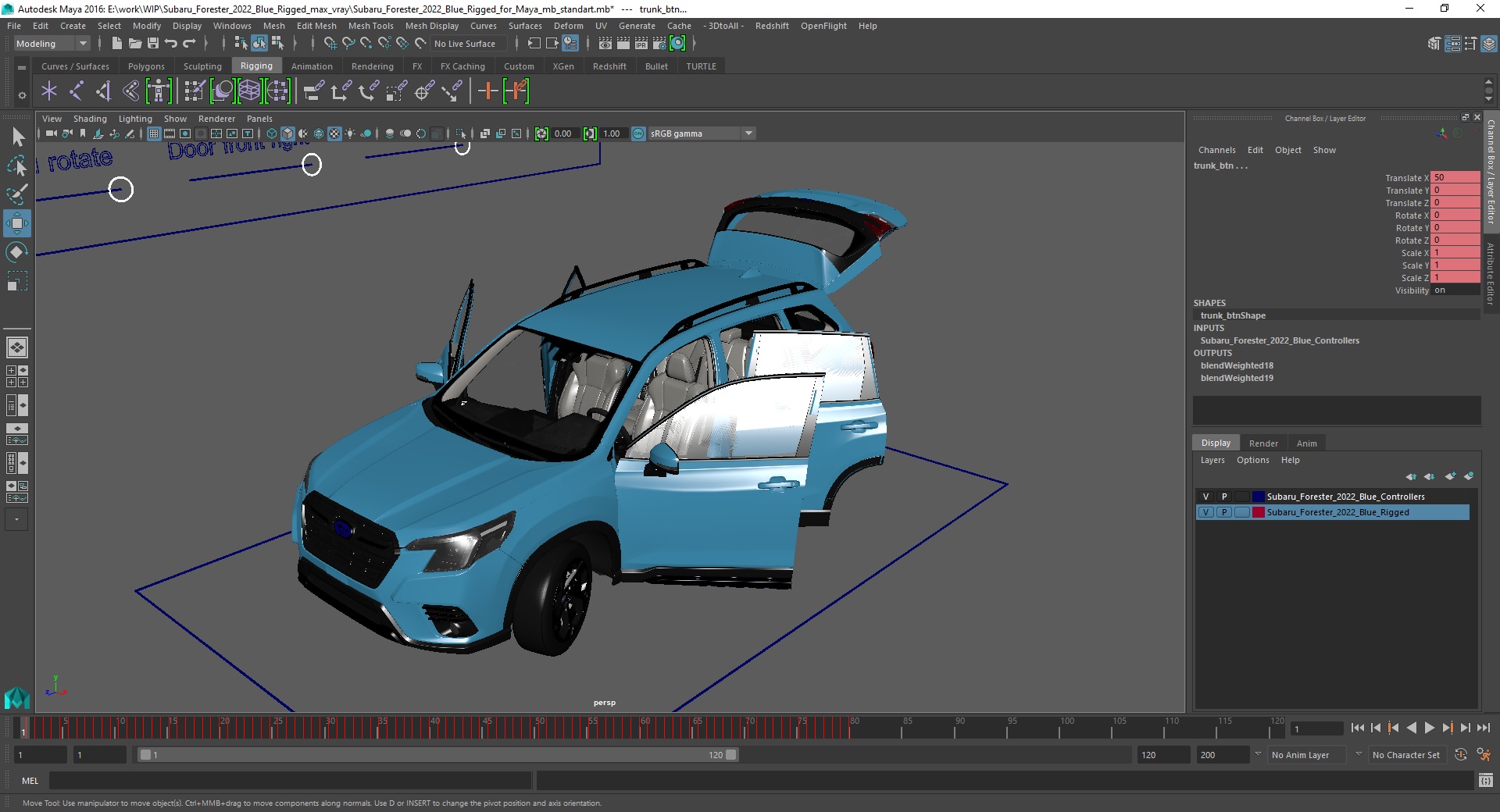Click the Create Locator shelf icon
The height and width of the screenshot is (812, 1500).
click(49, 91)
